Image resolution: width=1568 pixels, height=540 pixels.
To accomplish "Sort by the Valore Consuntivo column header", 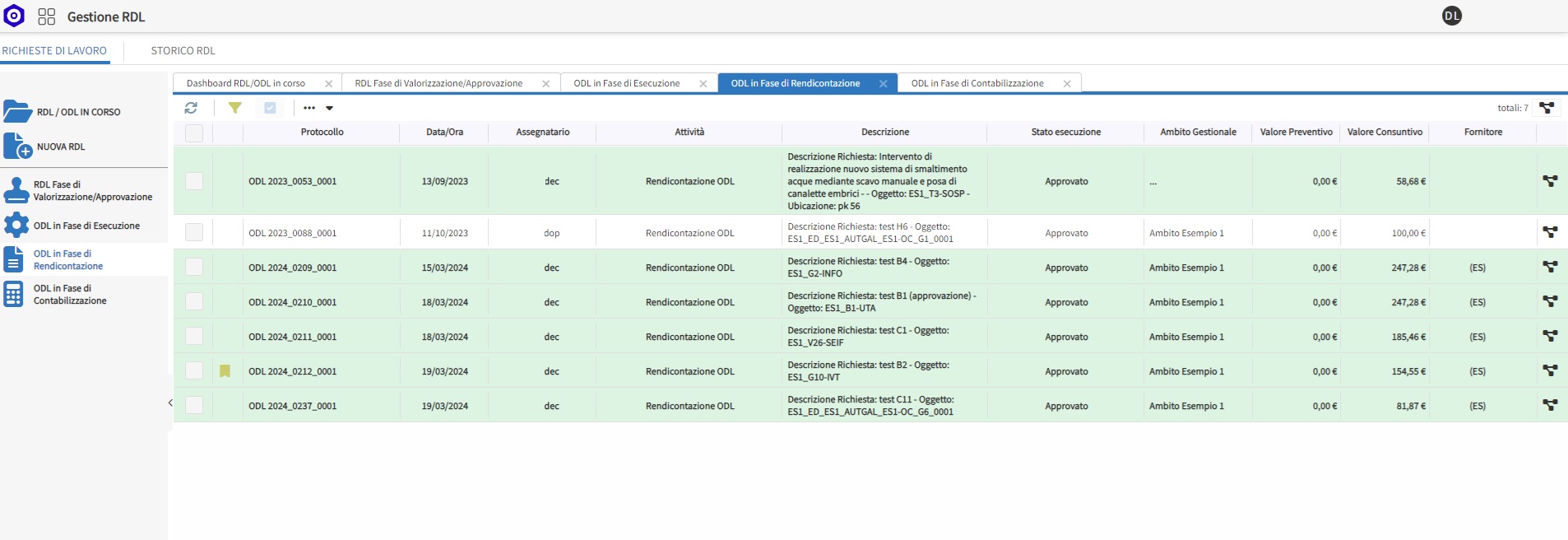I will [1385, 132].
